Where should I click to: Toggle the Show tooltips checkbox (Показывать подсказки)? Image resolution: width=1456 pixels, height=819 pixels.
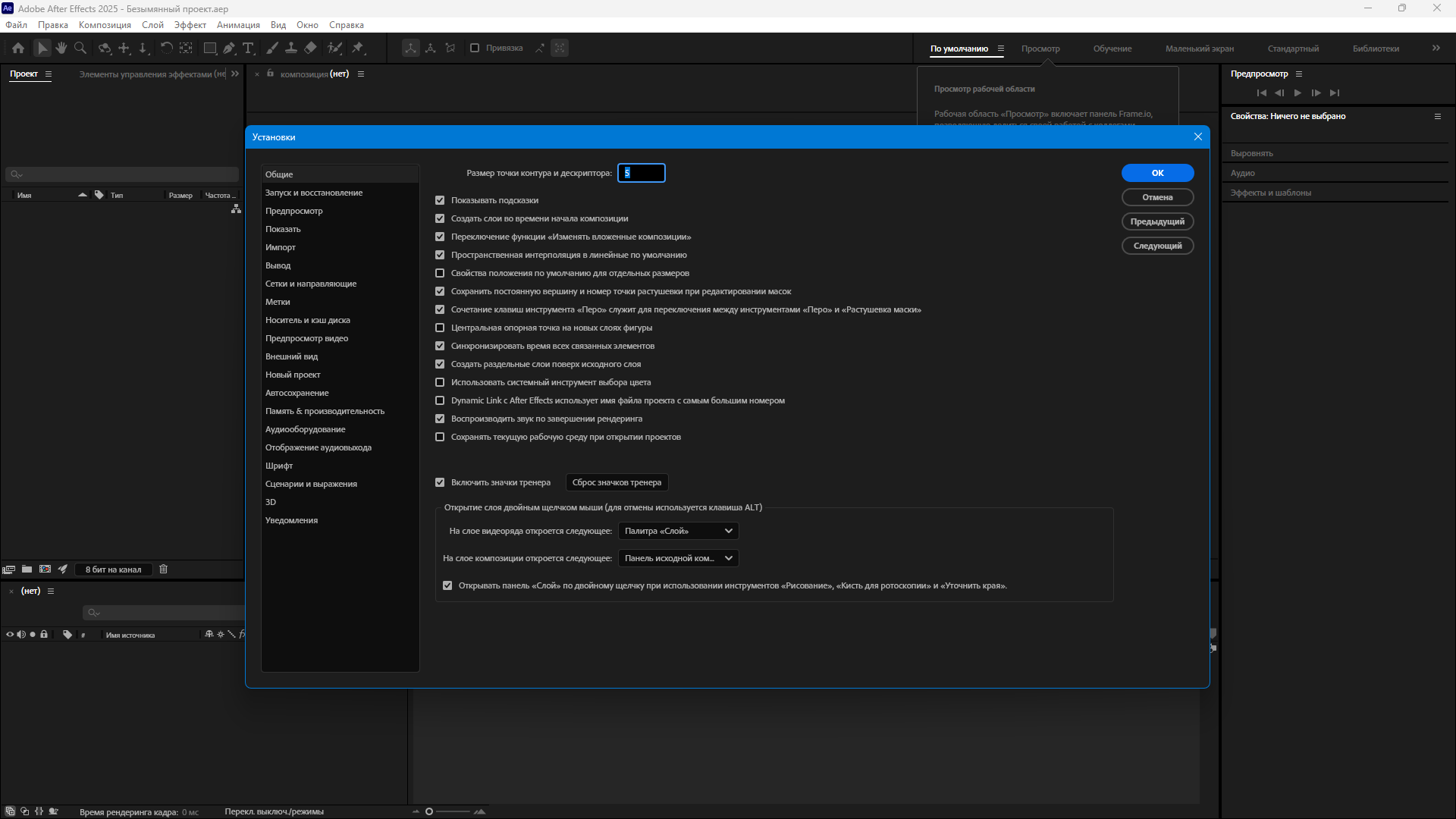[440, 200]
